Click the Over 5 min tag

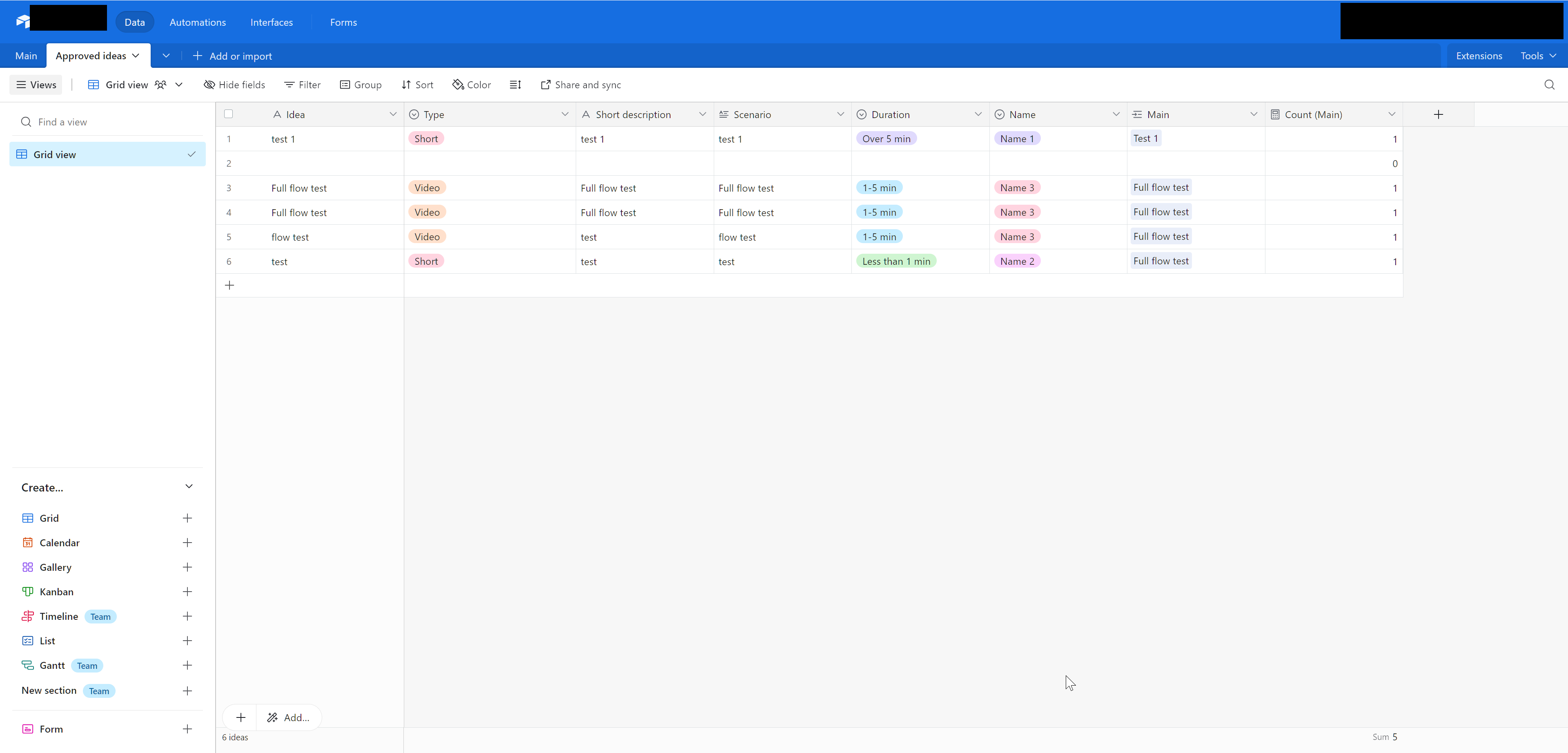pos(886,139)
